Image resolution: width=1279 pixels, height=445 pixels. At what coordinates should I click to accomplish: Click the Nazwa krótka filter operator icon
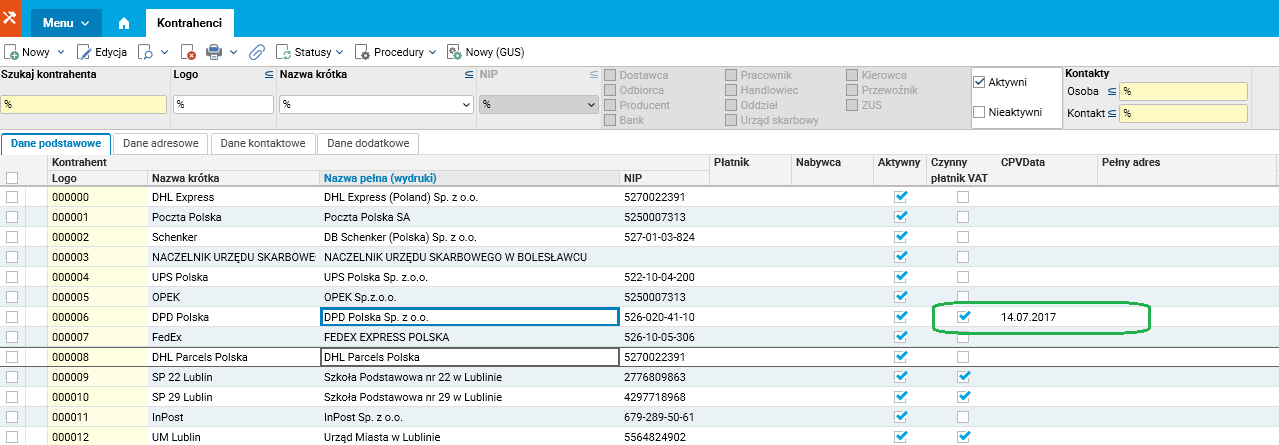469,75
